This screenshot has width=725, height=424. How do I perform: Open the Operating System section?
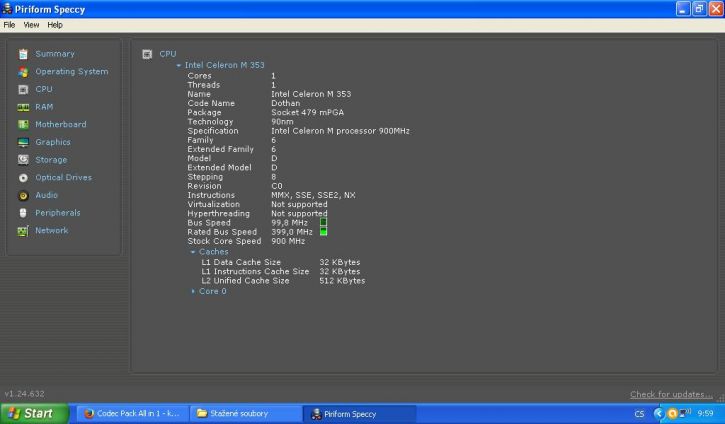coord(72,72)
